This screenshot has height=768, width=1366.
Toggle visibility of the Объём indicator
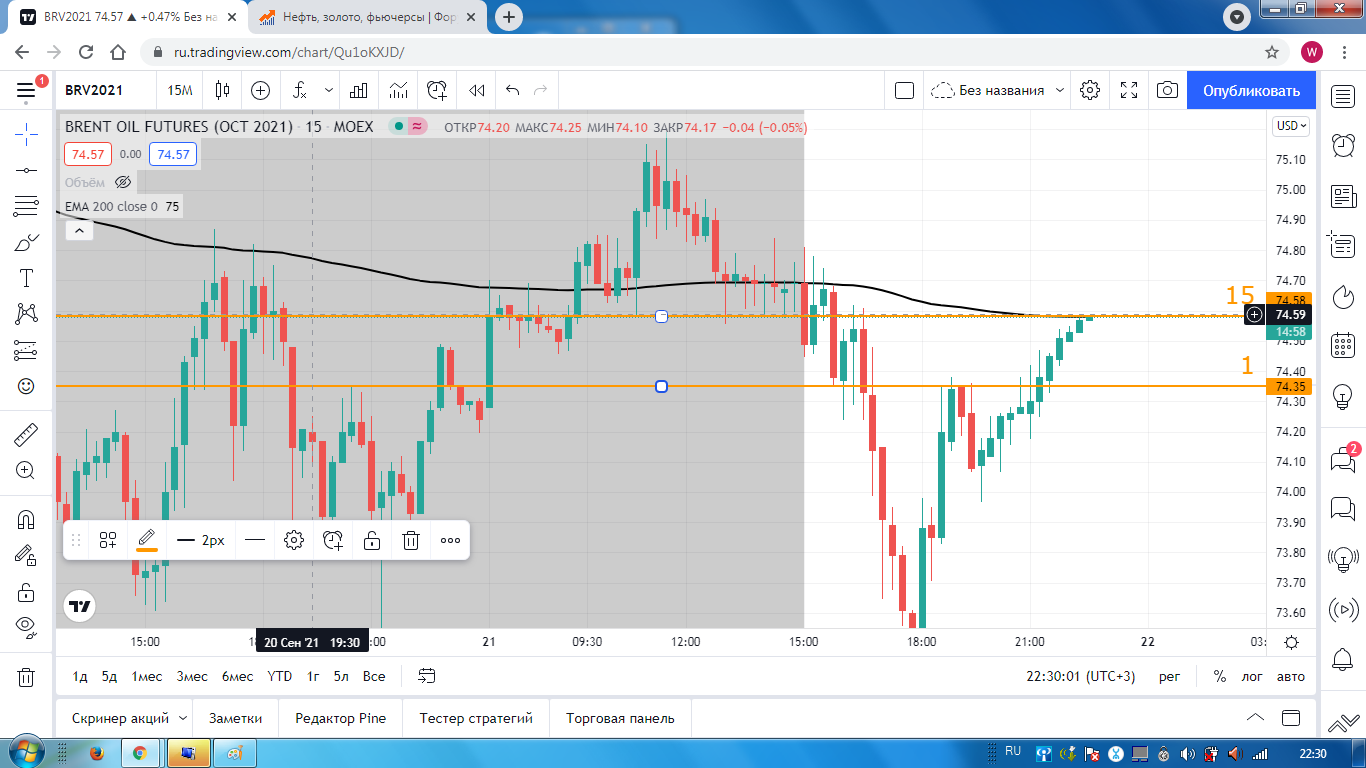pos(123,182)
